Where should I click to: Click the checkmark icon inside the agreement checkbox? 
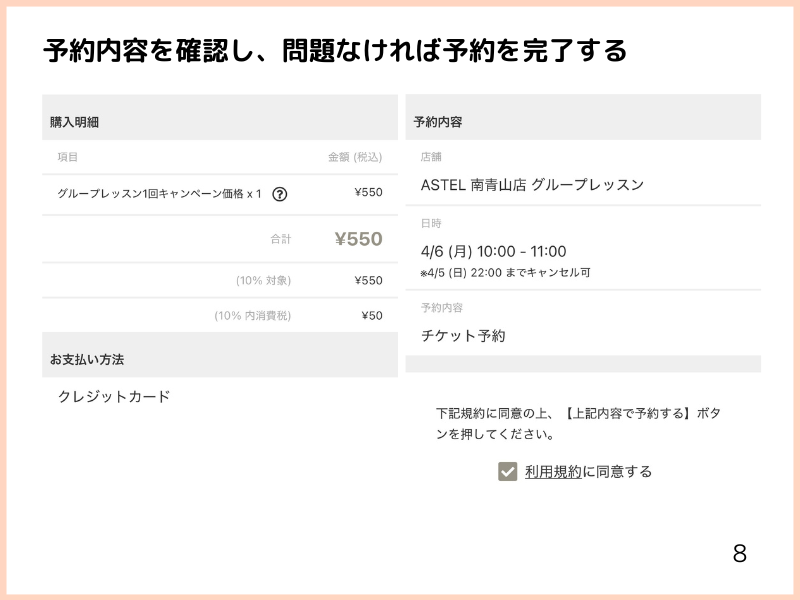click(x=505, y=470)
